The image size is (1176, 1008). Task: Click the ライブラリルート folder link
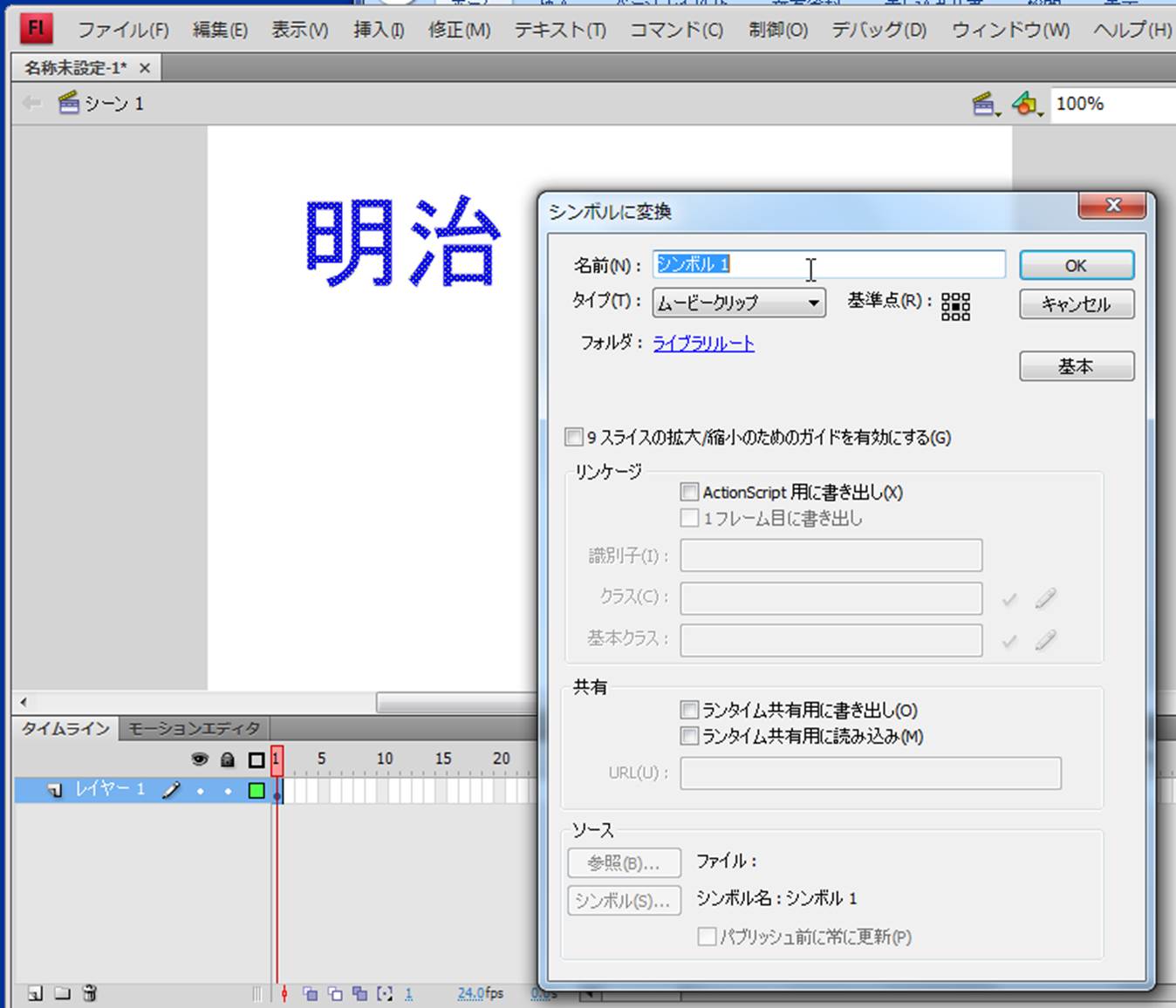click(x=703, y=344)
